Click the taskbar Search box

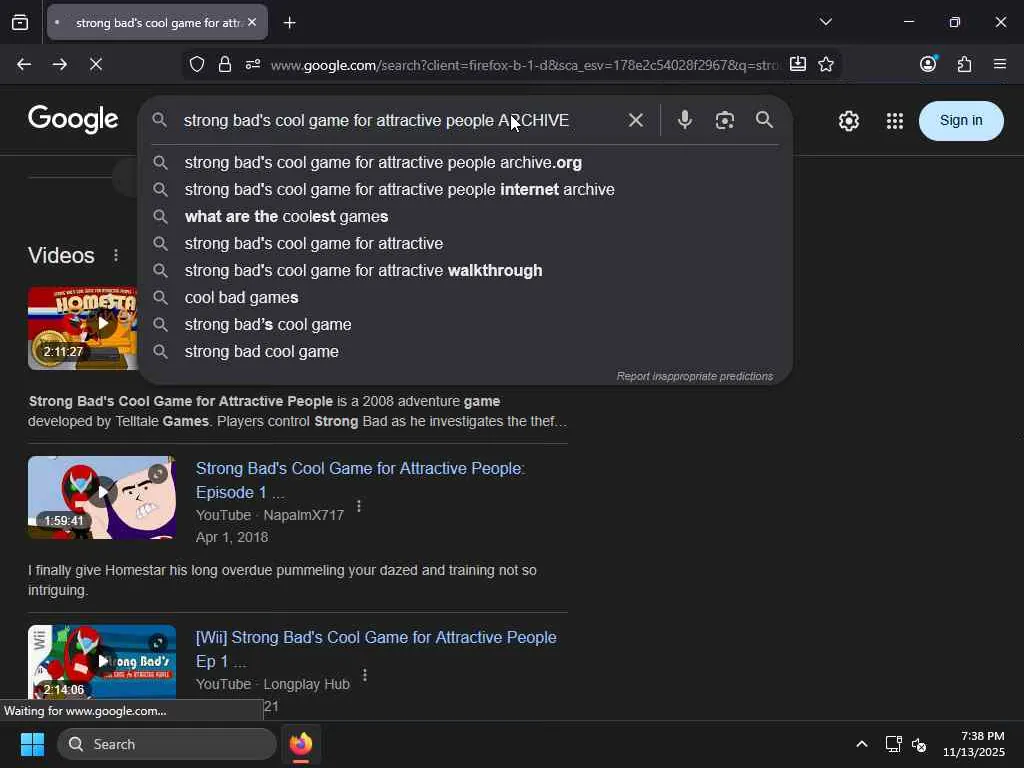tap(167, 744)
